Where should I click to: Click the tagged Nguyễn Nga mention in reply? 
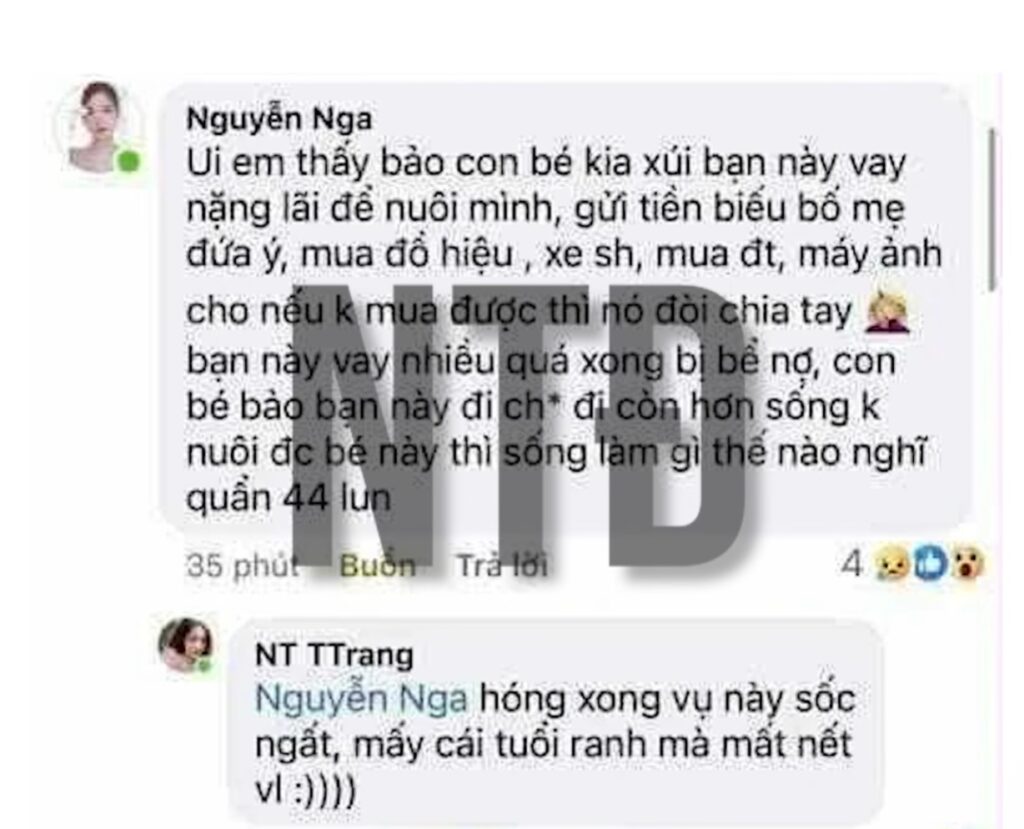coord(361,699)
